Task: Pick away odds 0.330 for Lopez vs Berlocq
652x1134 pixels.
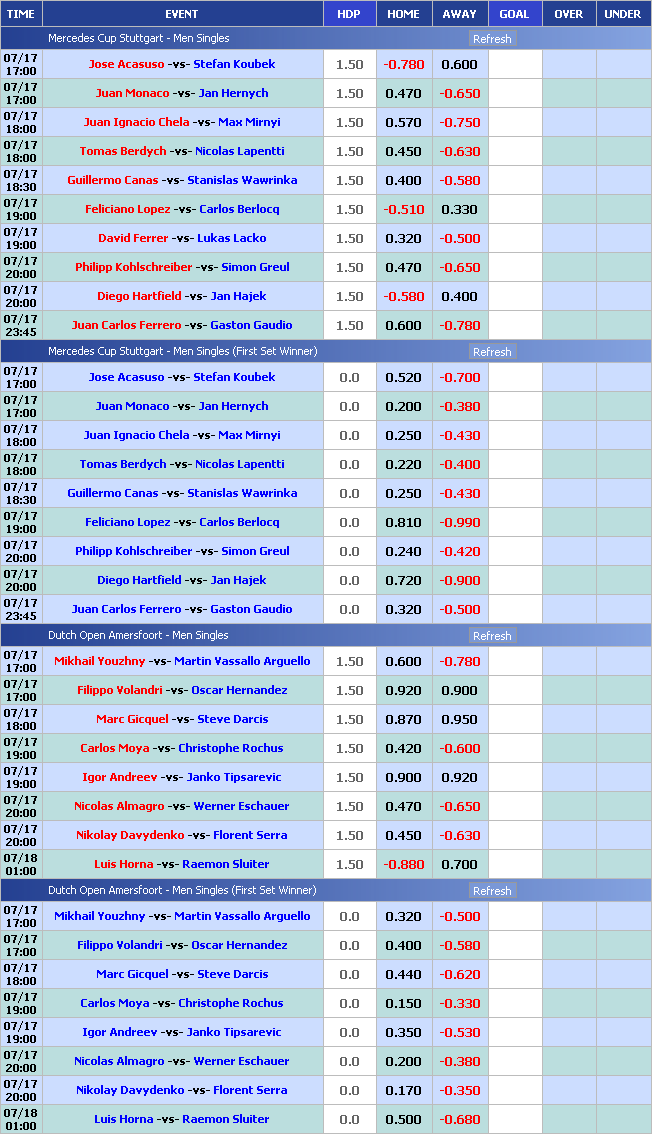Action: 459,209
